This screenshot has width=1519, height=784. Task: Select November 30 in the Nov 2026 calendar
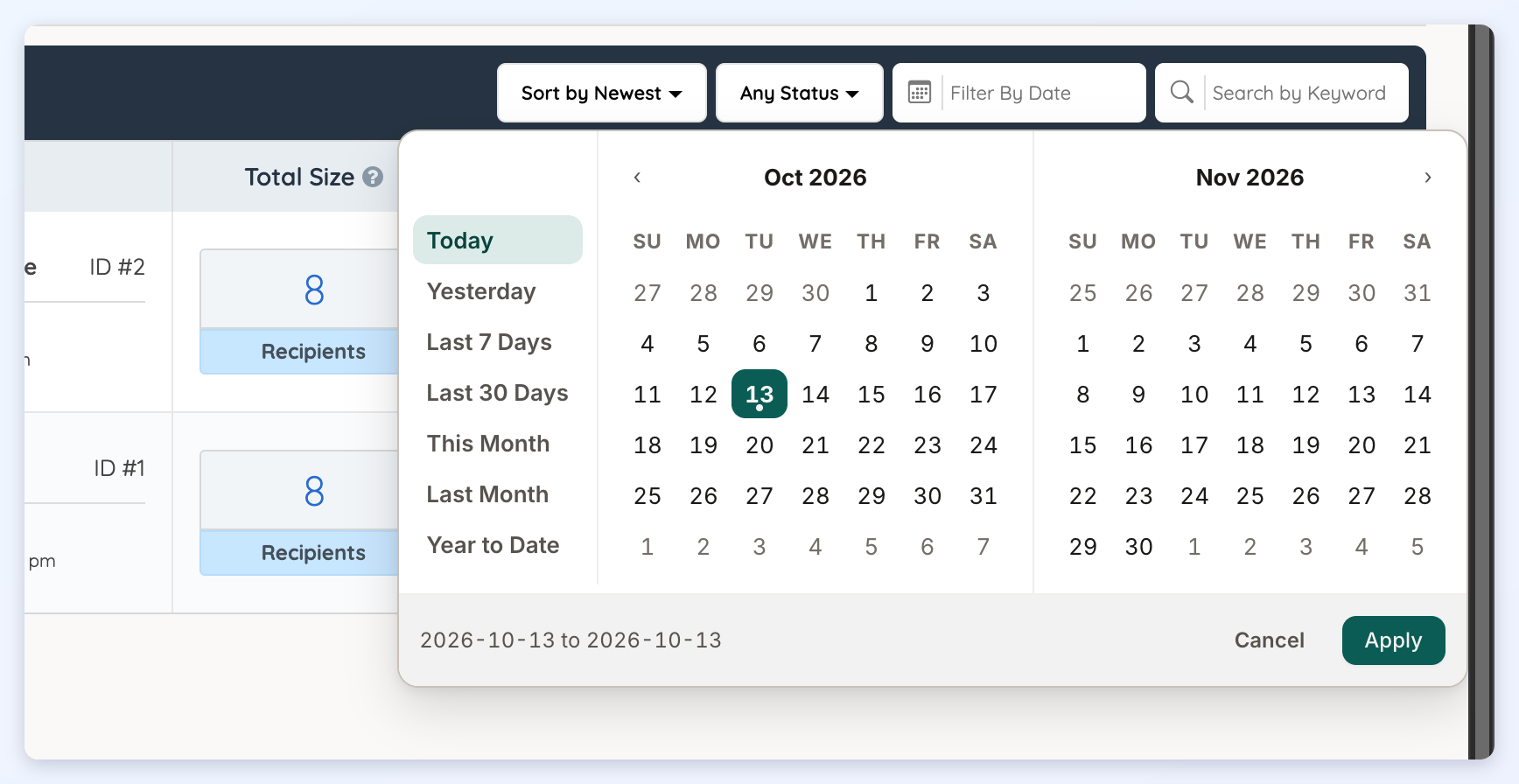point(1138,547)
